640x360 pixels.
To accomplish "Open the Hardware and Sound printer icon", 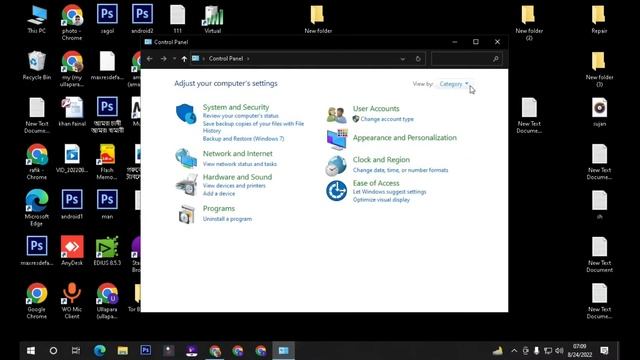I will coord(187,185).
